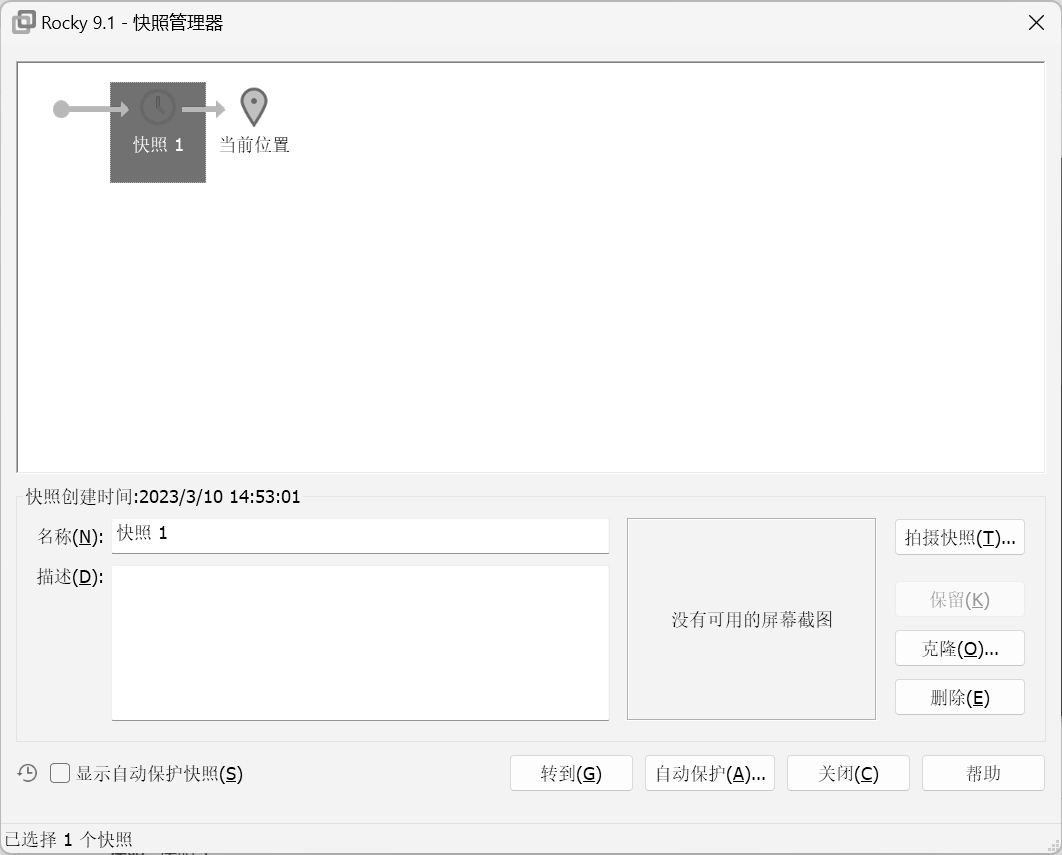Focus the 名称 field containing 快照 1

(360, 535)
